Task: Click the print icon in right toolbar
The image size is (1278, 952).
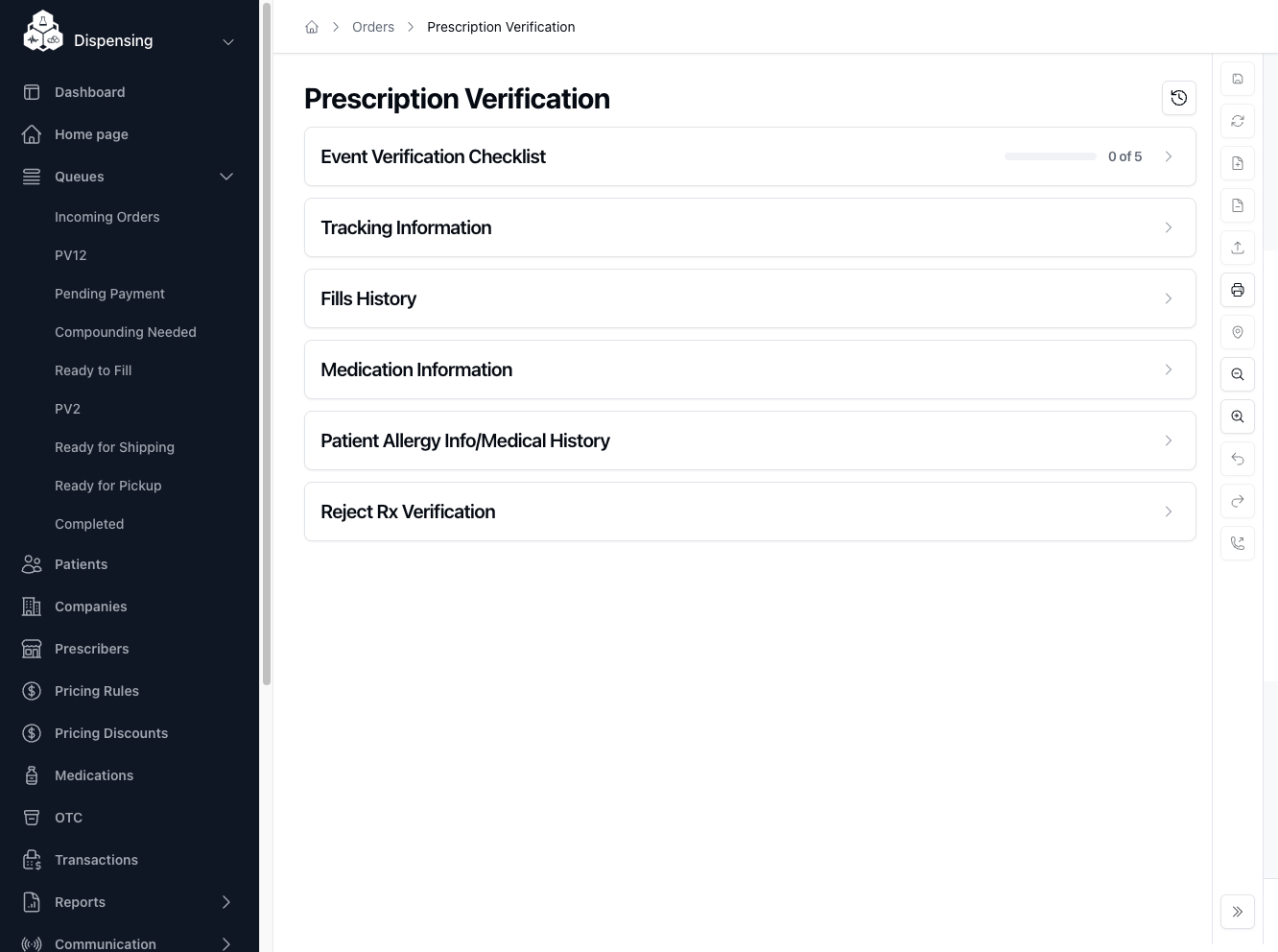Action: pyautogui.click(x=1238, y=290)
